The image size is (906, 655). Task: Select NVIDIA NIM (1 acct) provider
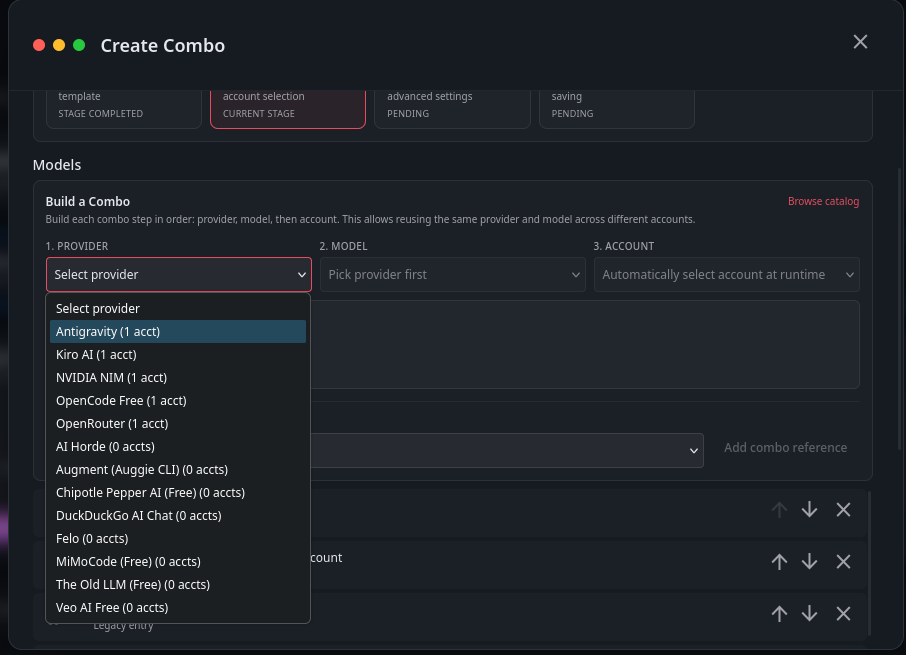[178, 378]
